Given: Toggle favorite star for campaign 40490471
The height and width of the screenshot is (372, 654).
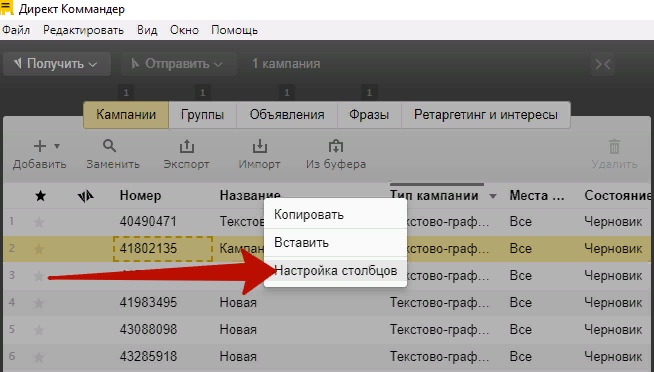Looking at the screenshot, I should pos(39,221).
